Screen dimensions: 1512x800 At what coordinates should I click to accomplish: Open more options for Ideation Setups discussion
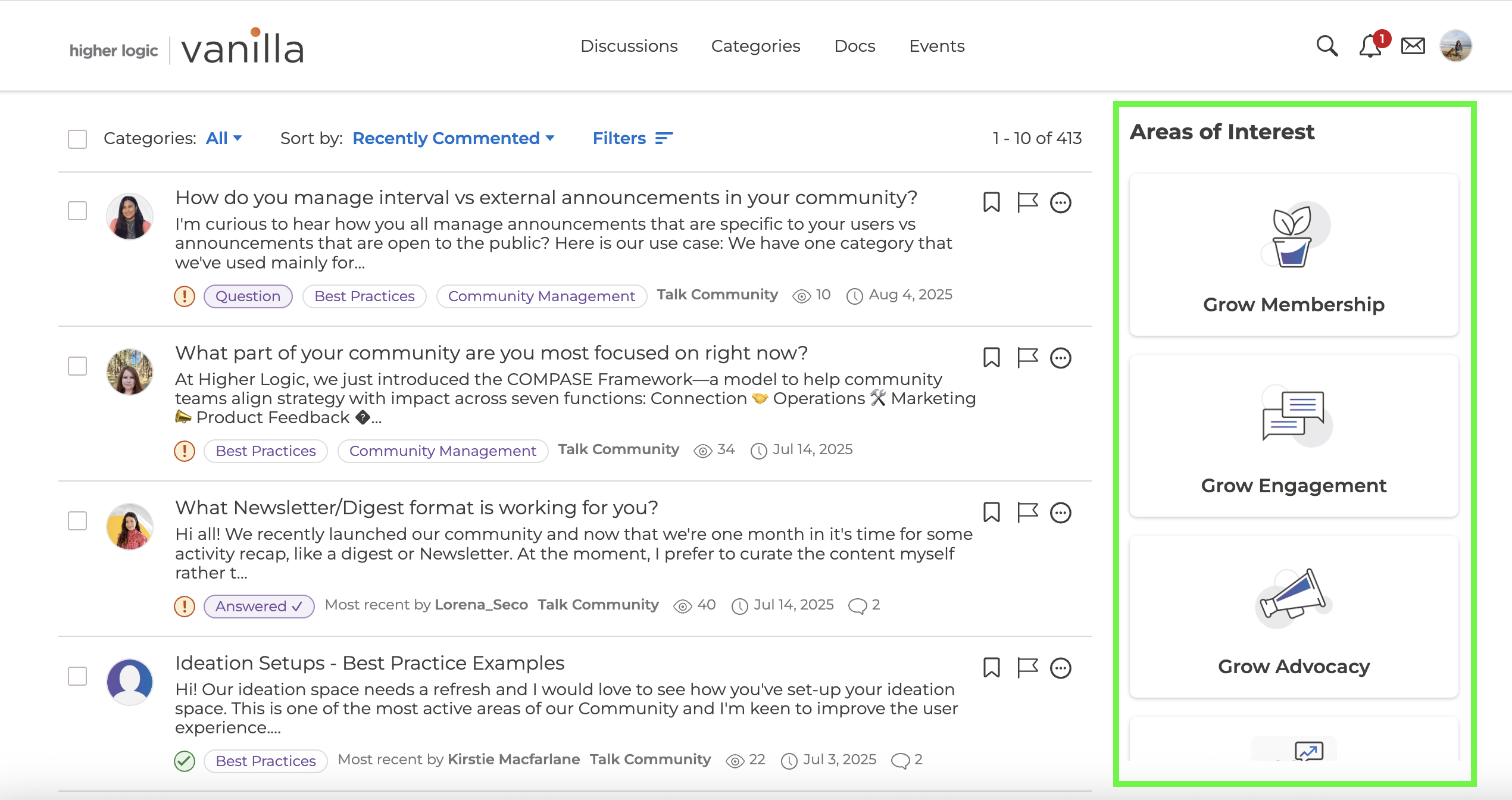pos(1061,668)
